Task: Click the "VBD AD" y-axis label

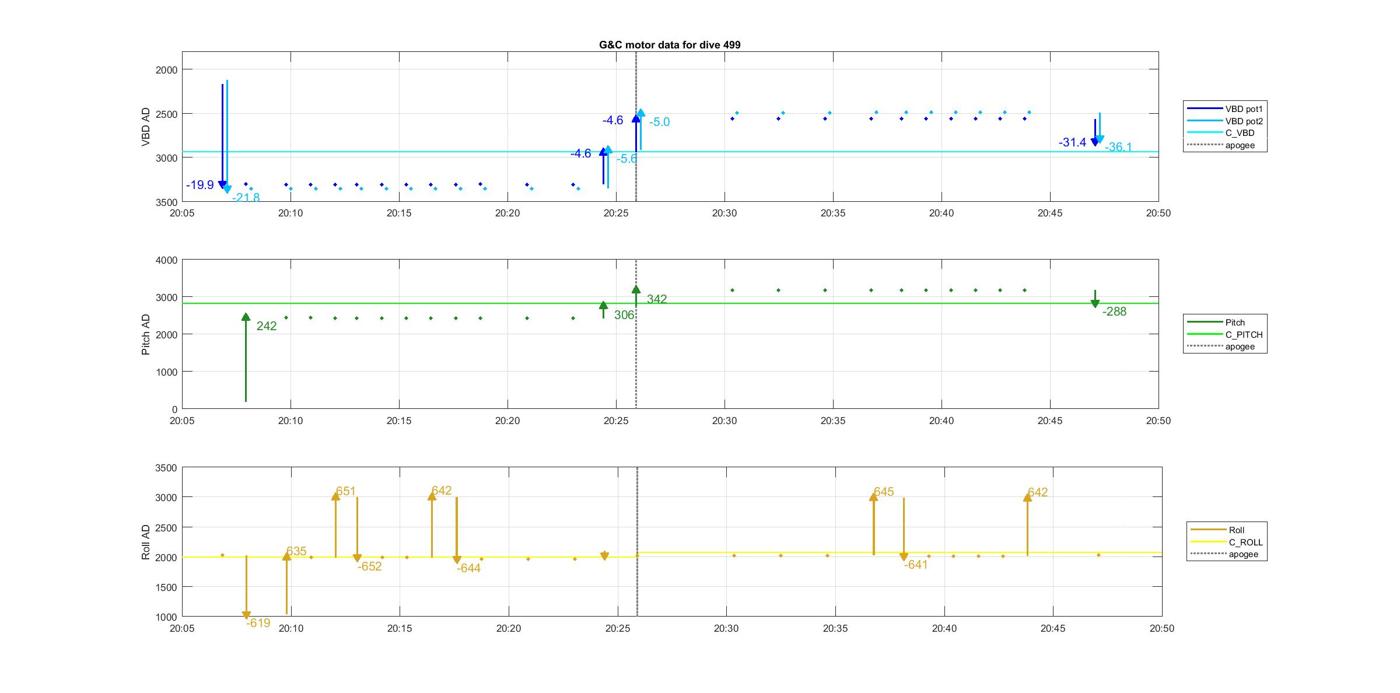Action: click(x=146, y=127)
